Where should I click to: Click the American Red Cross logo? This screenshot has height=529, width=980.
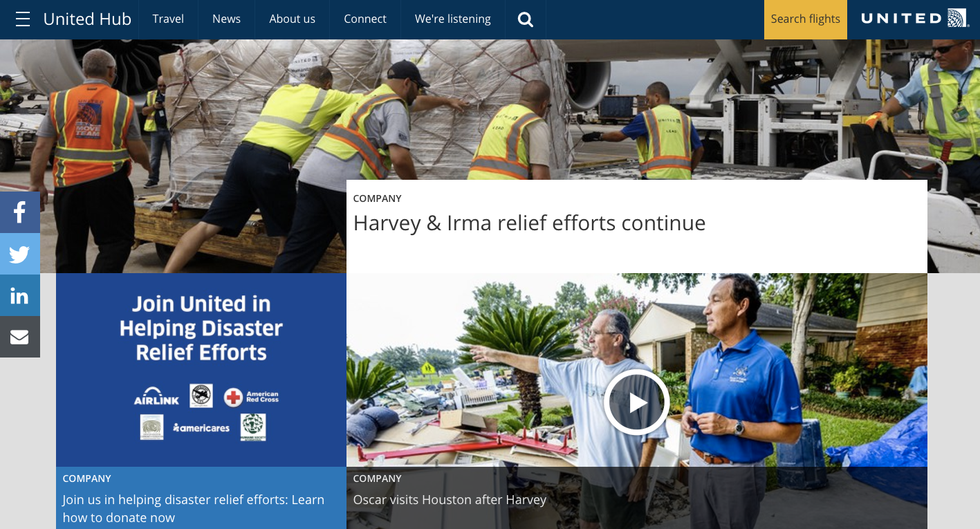tap(251, 397)
